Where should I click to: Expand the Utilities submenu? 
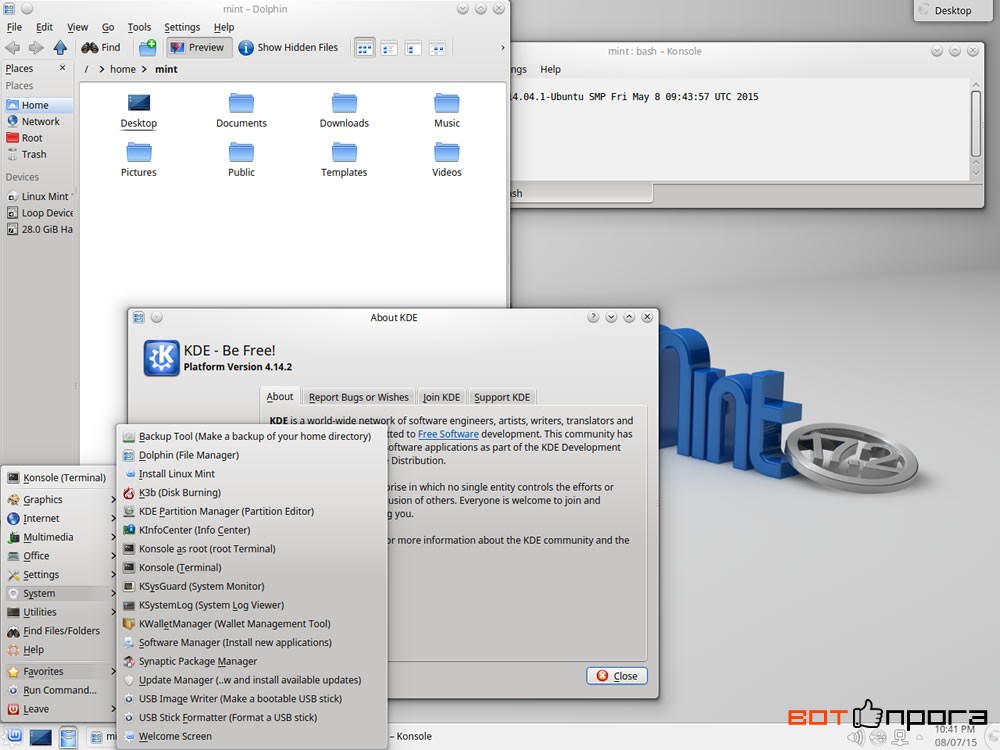point(60,612)
